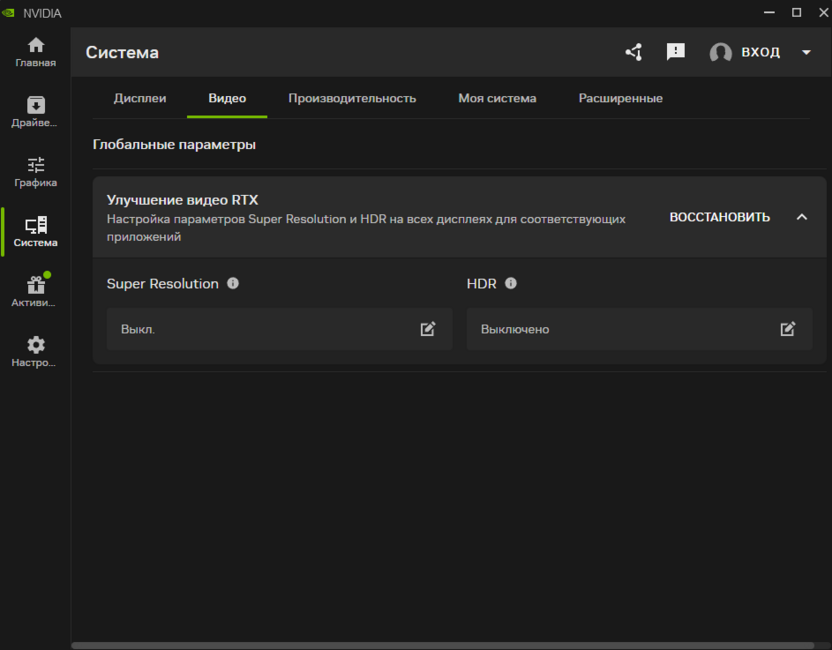Open the Главная home section
The image size is (832, 650).
(x=36, y=52)
